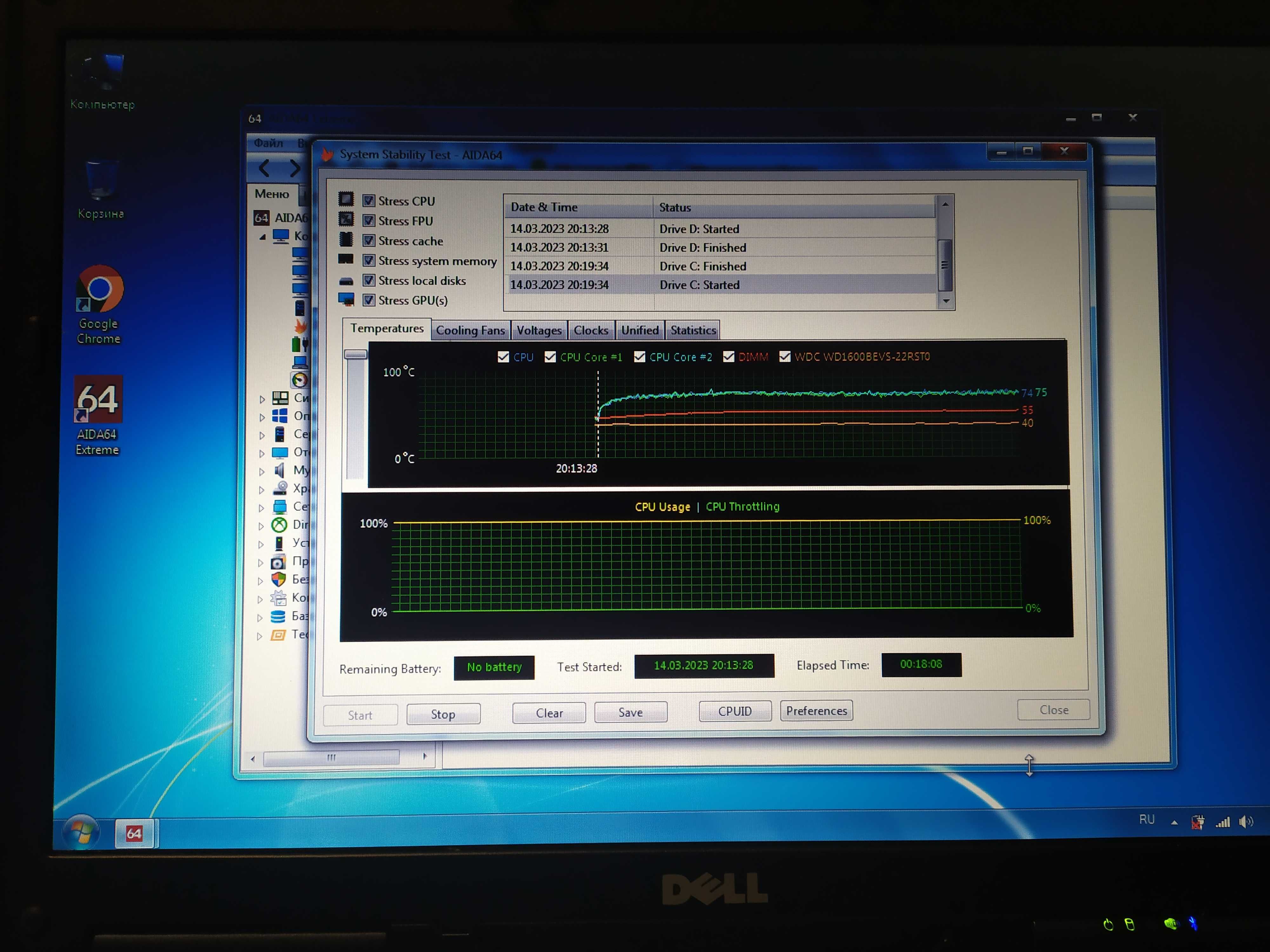
Task: Click the temperature graph vertical scale slider
Action: coord(355,355)
